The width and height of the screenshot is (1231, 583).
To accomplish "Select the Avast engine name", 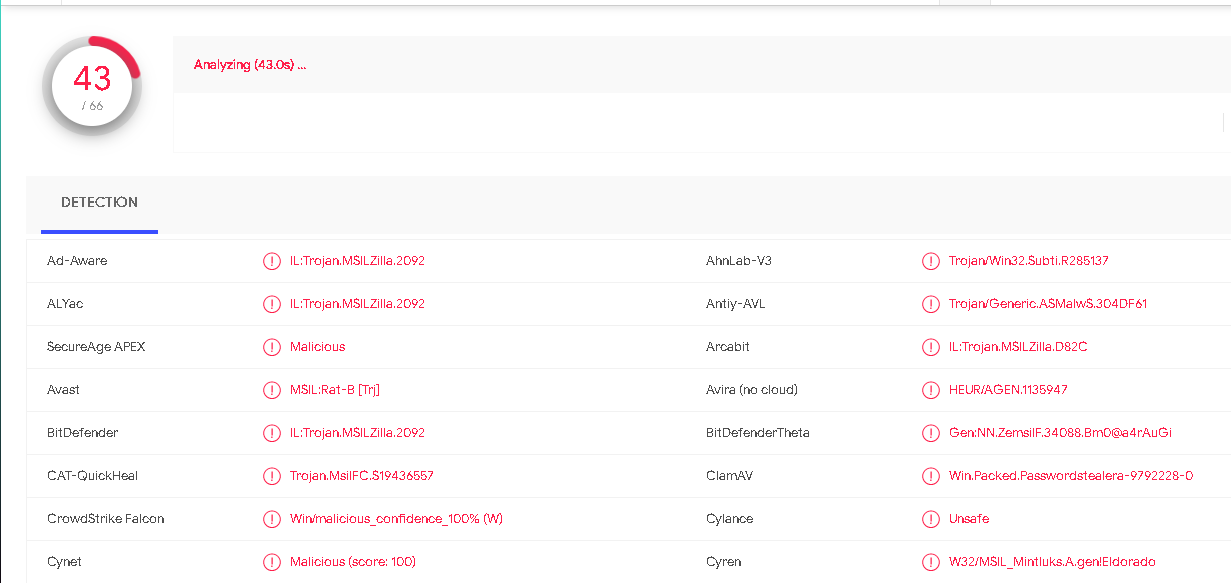I will (x=63, y=390).
